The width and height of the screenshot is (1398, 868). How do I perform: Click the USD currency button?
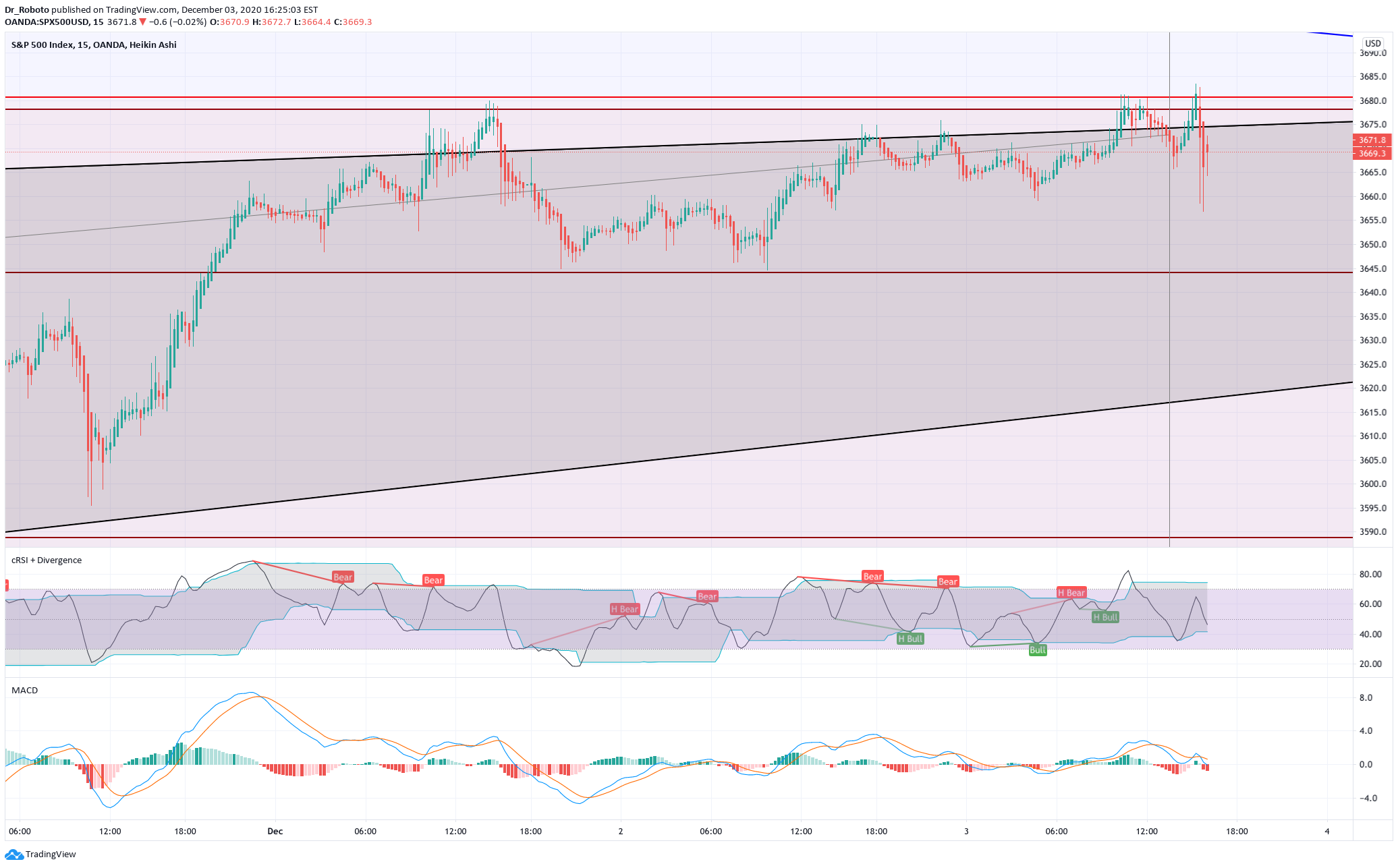pyautogui.click(x=1373, y=44)
